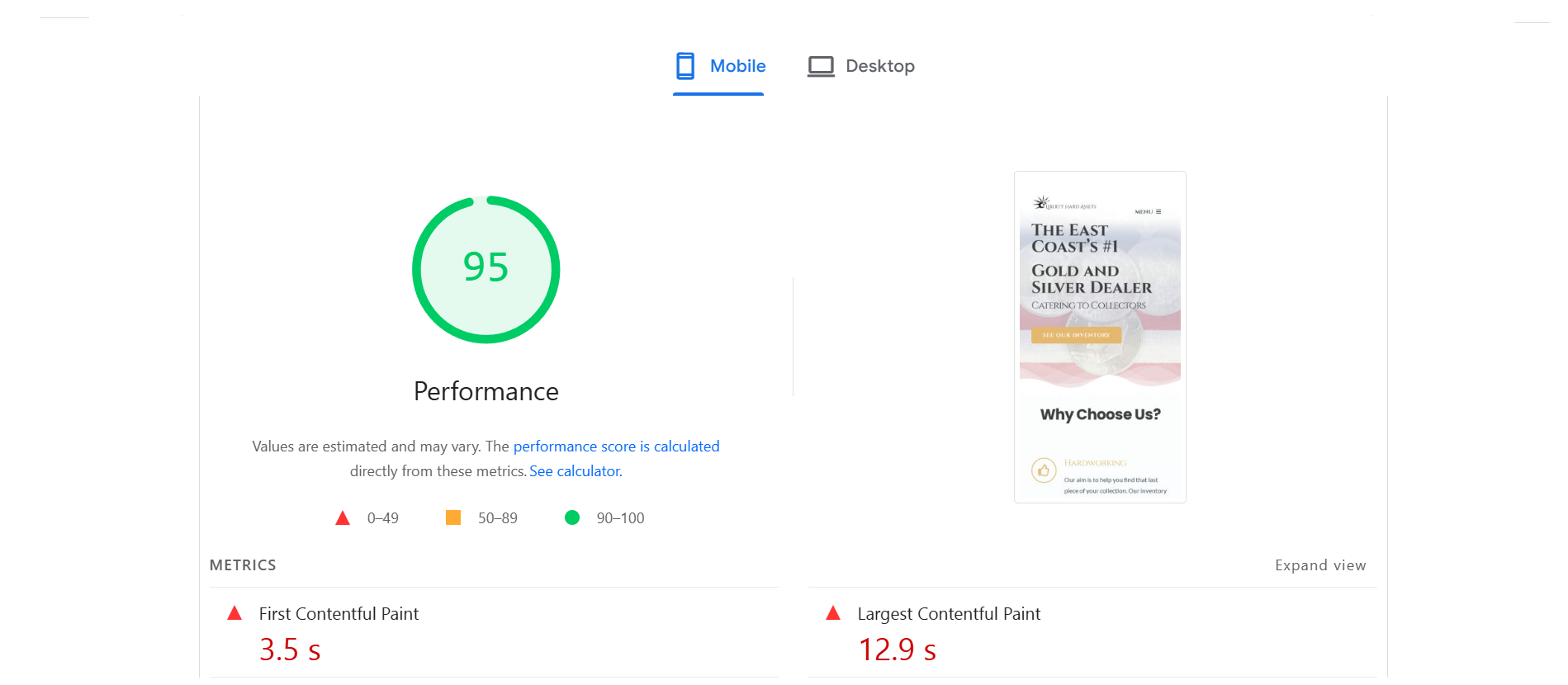
Task: Open the "See calculator" link
Action: pyautogui.click(x=575, y=471)
